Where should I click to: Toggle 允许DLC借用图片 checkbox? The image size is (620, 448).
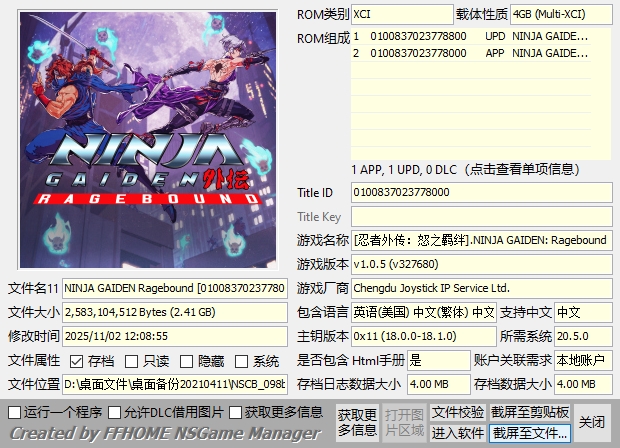pyautogui.click(x=115, y=412)
